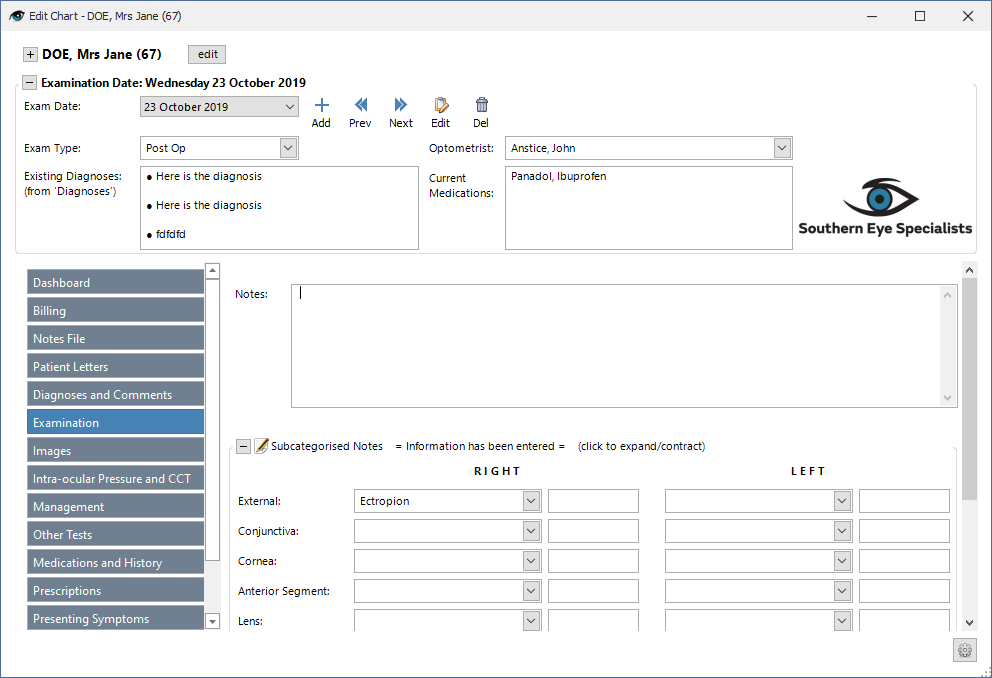
Task: Expand patient details next to DOE, Mrs Jane
Action: (x=30, y=54)
